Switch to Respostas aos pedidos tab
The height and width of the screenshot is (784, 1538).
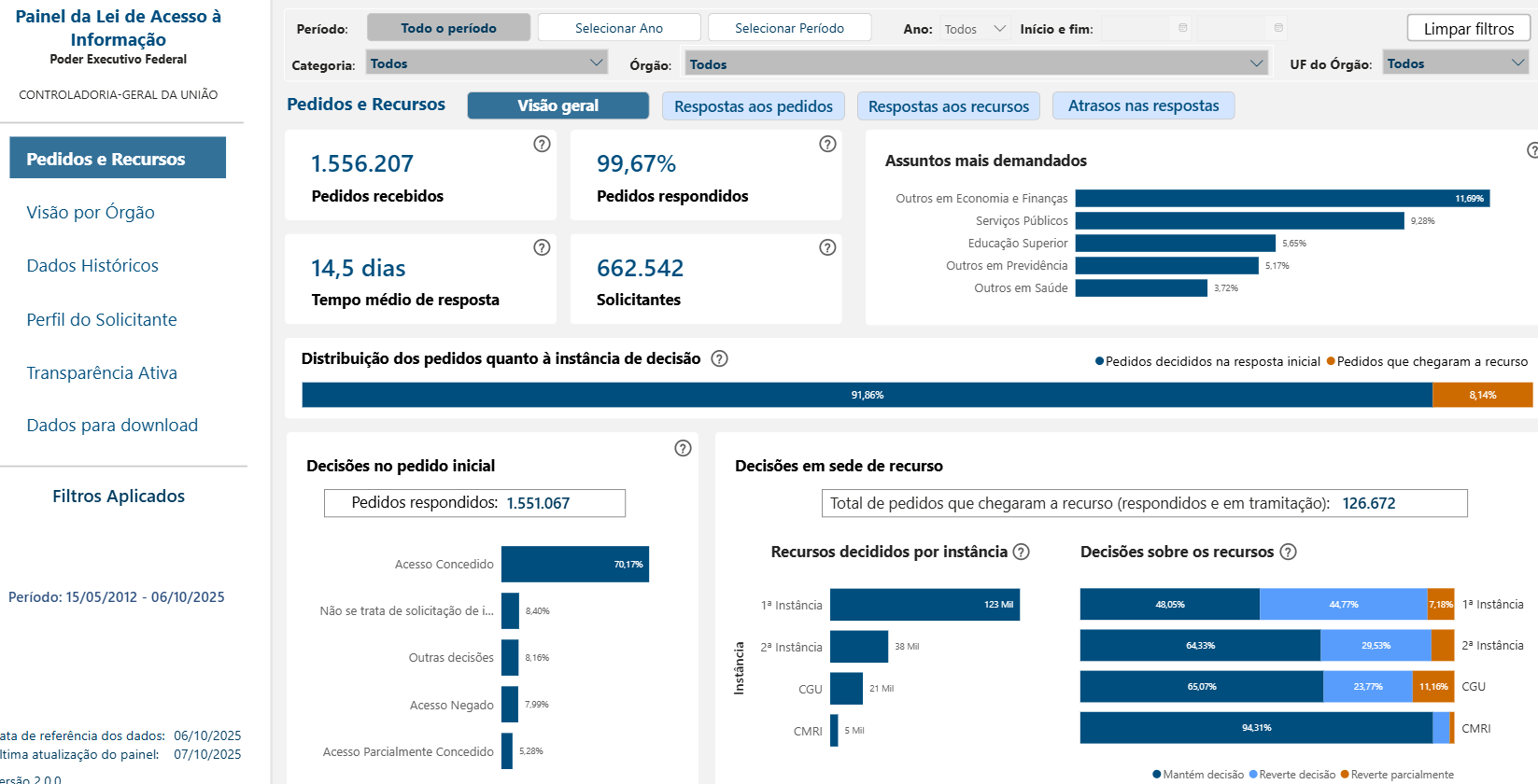click(753, 106)
